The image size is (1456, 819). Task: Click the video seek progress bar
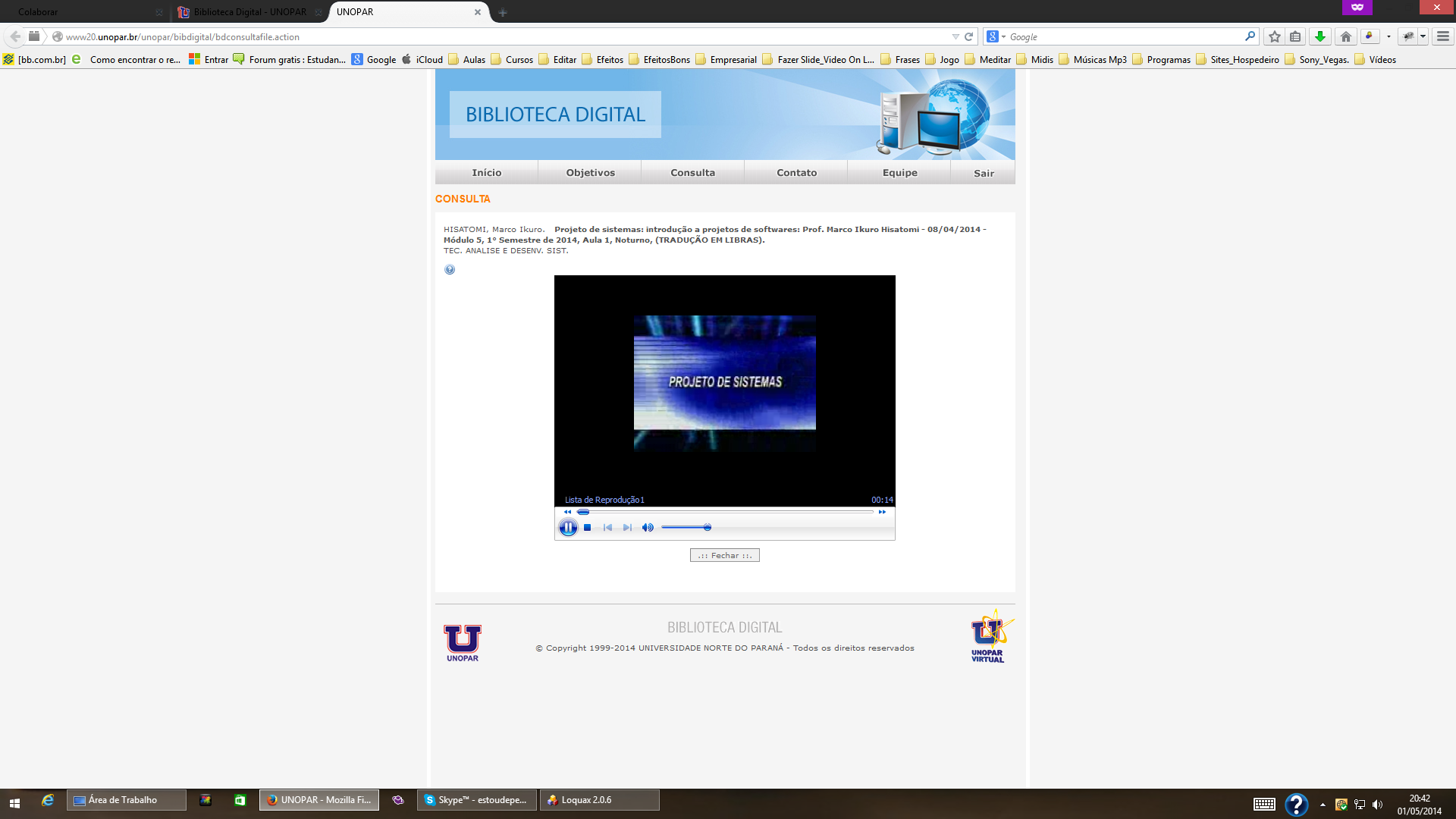(x=726, y=512)
